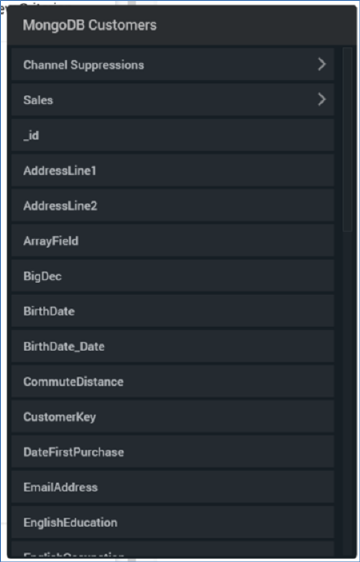Click the MongoDB Customers header title
This screenshot has height=562, width=360.
coord(90,25)
